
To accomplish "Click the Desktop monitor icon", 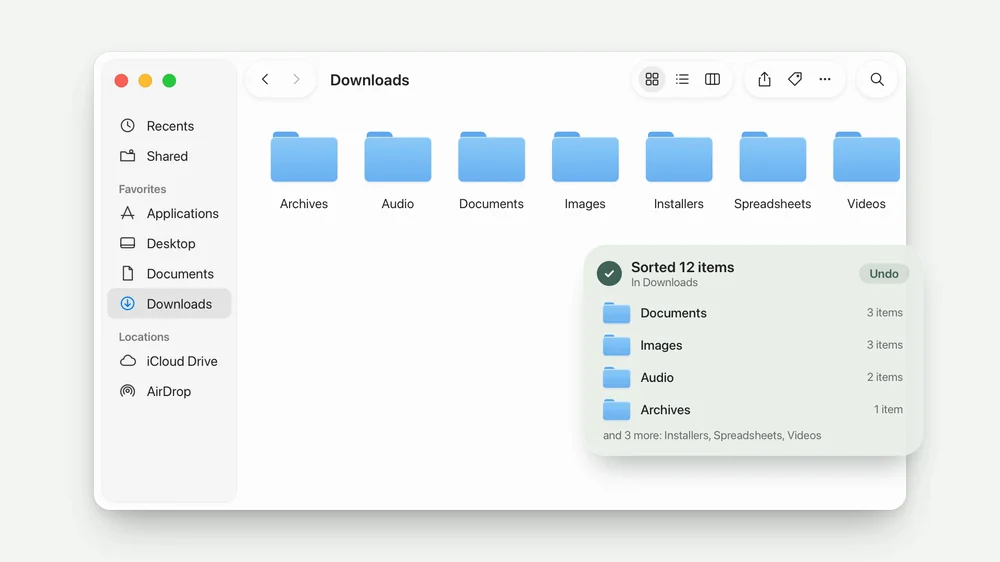I will click(x=128, y=243).
